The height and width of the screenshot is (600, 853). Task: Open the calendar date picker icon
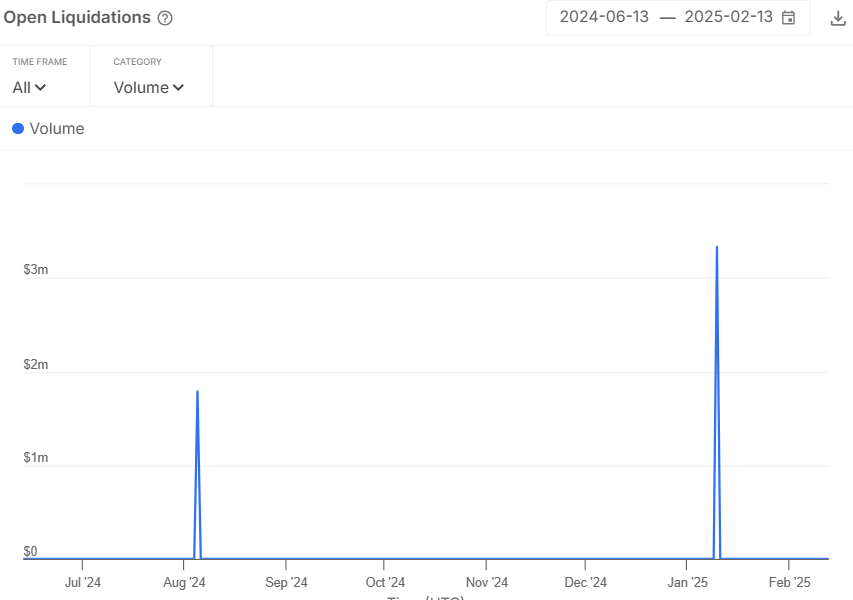click(x=788, y=17)
